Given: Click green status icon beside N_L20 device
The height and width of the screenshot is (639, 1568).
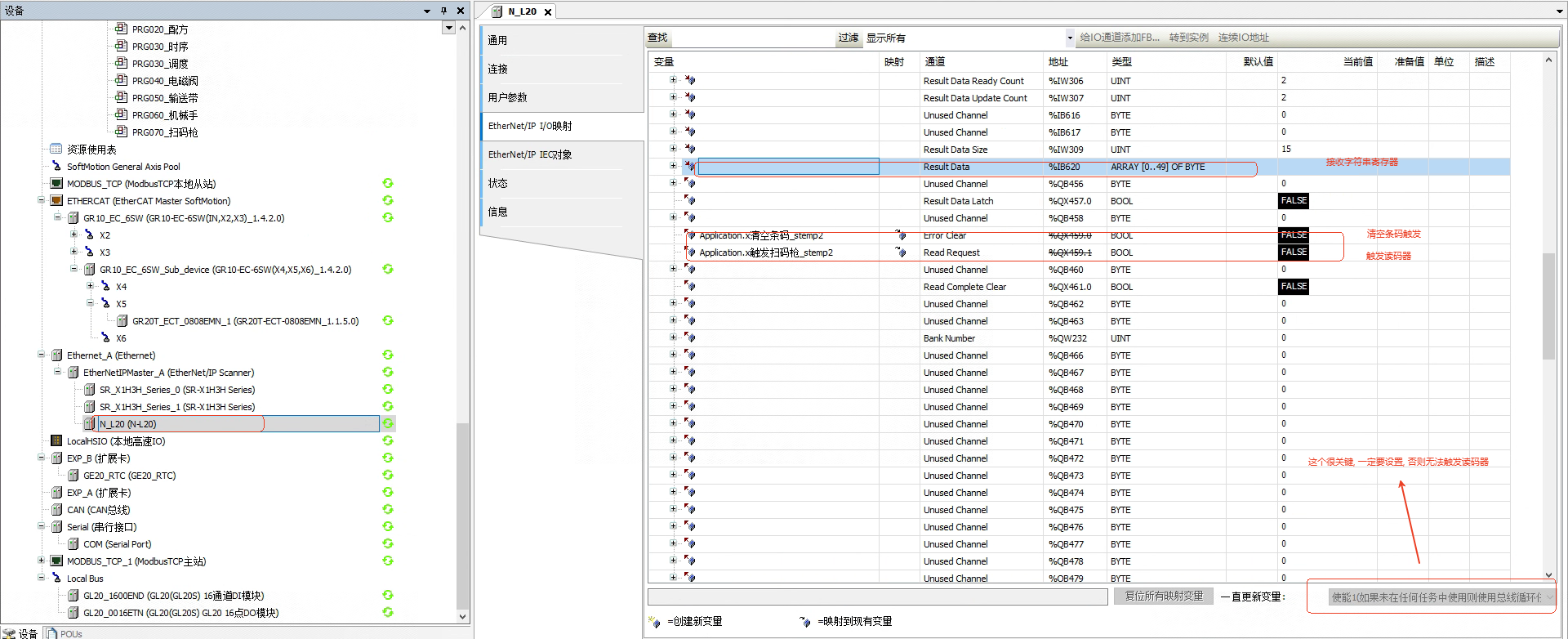Looking at the screenshot, I should coord(388,423).
